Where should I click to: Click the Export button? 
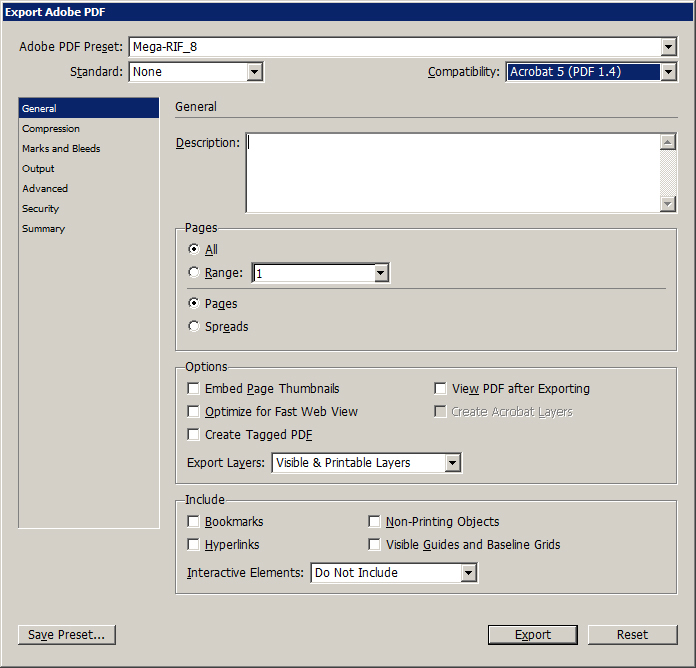click(533, 635)
